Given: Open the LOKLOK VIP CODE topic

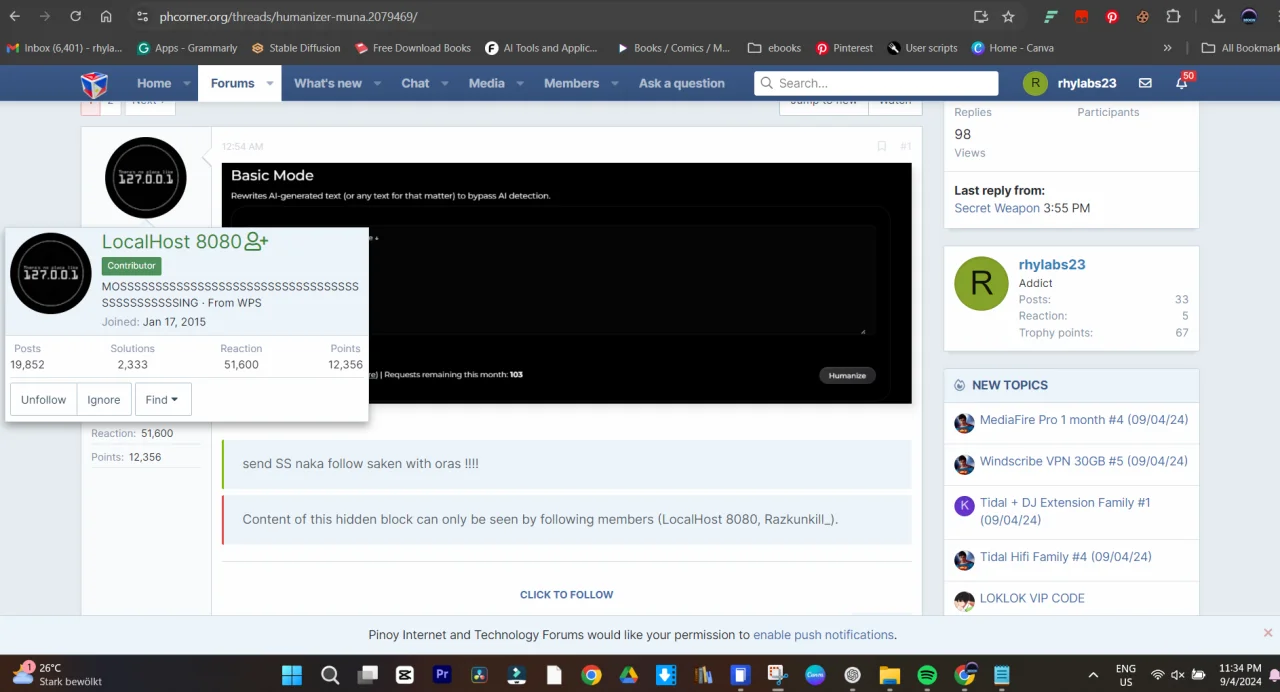Looking at the screenshot, I should coord(1032,598).
